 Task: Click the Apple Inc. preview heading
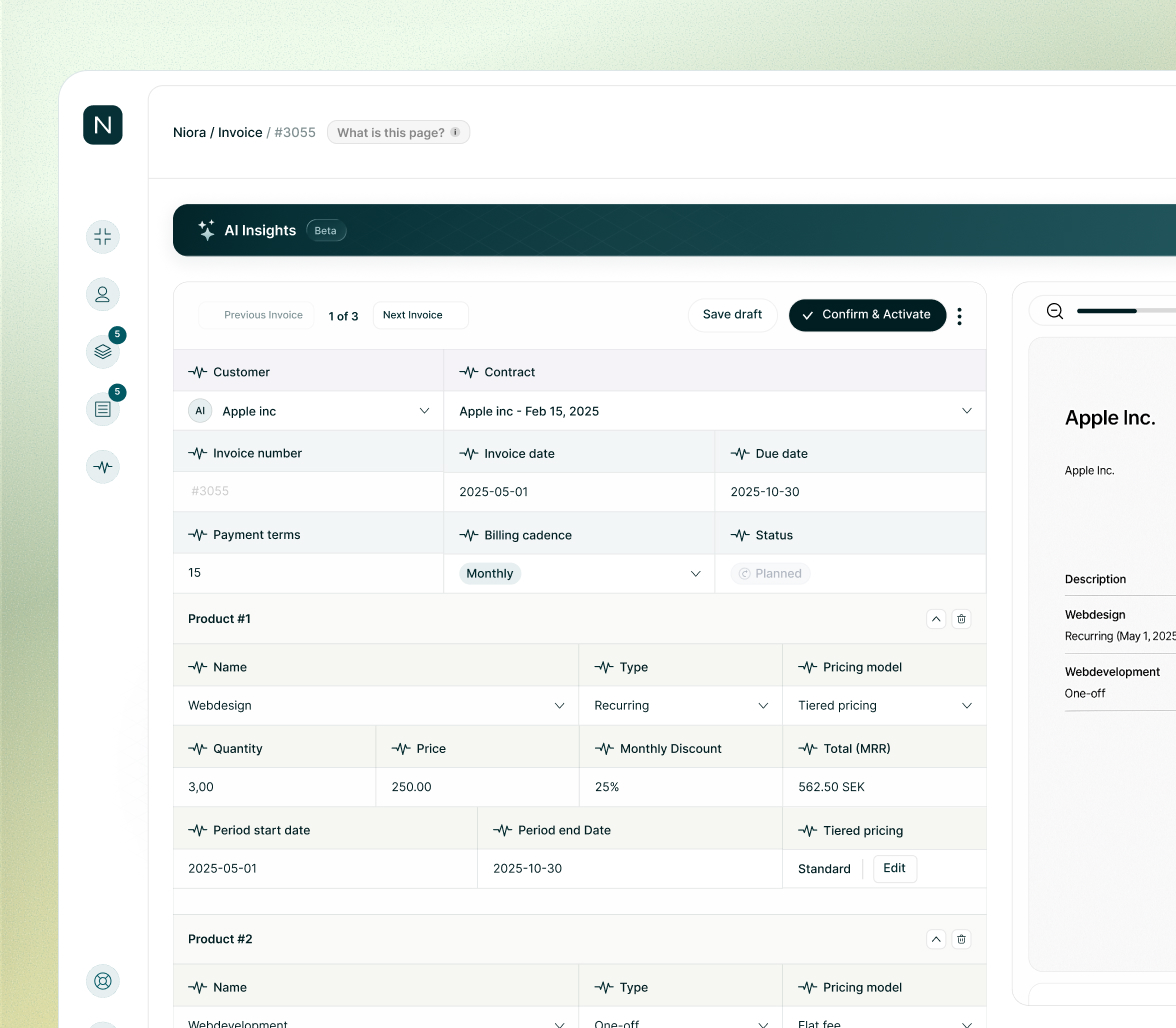(x=1110, y=418)
